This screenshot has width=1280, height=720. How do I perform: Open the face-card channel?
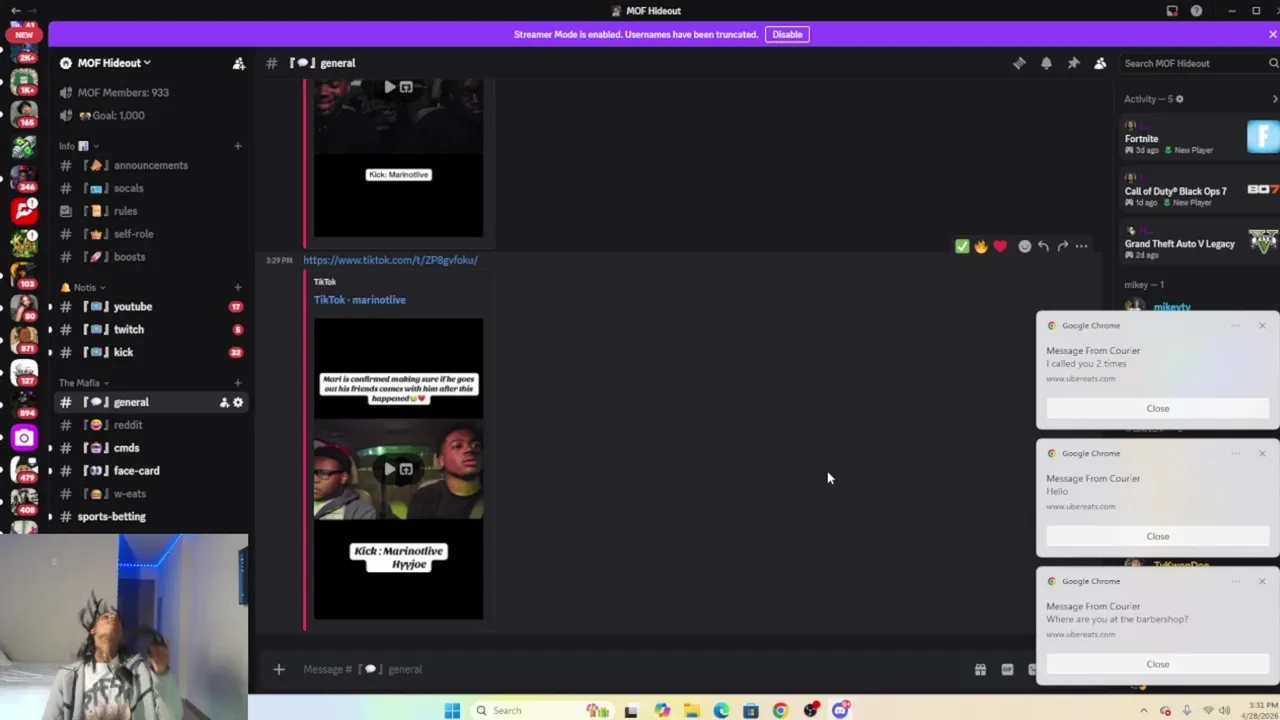click(150, 471)
